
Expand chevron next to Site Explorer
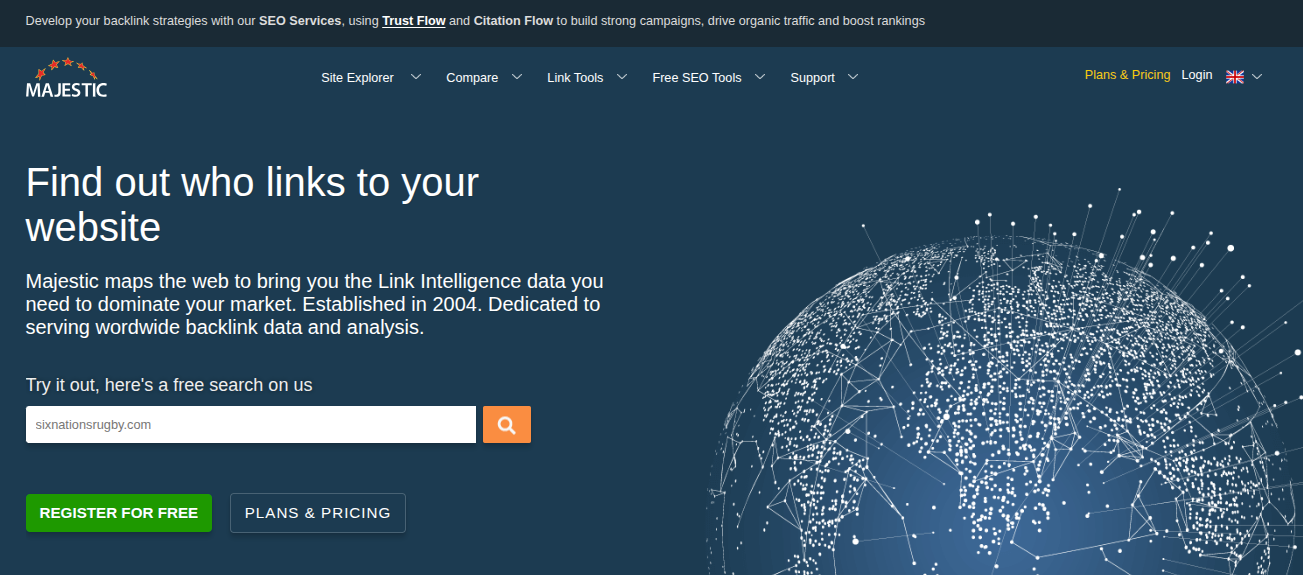click(x=416, y=76)
